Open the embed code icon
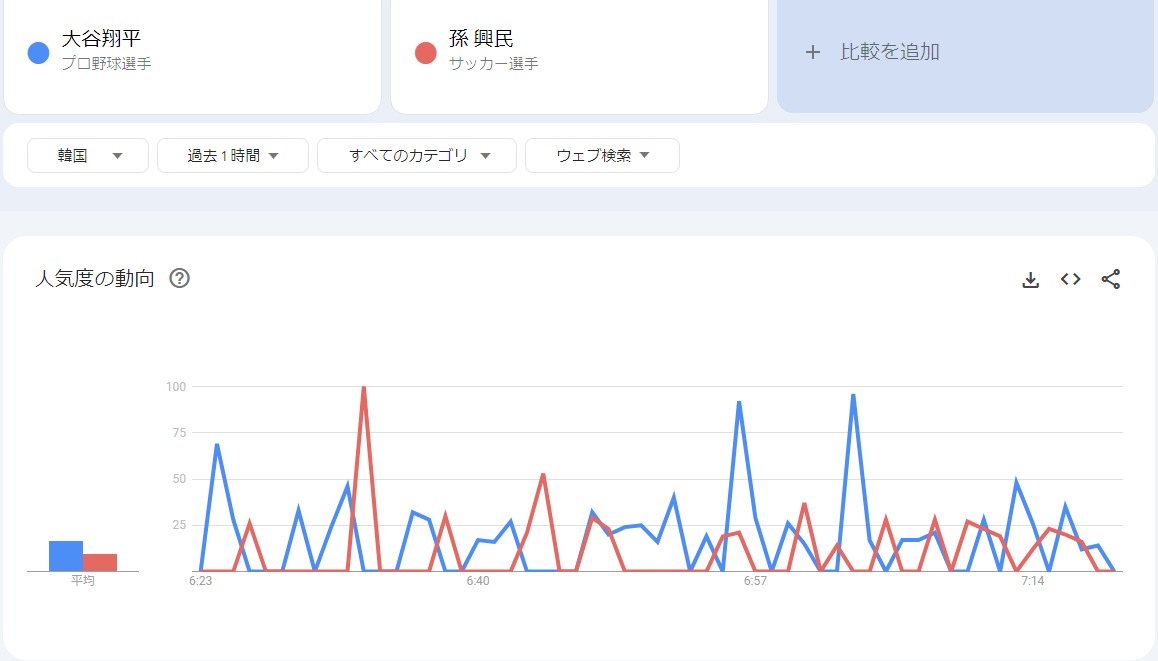Image resolution: width=1158 pixels, height=661 pixels. click(x=1070, y=280)
